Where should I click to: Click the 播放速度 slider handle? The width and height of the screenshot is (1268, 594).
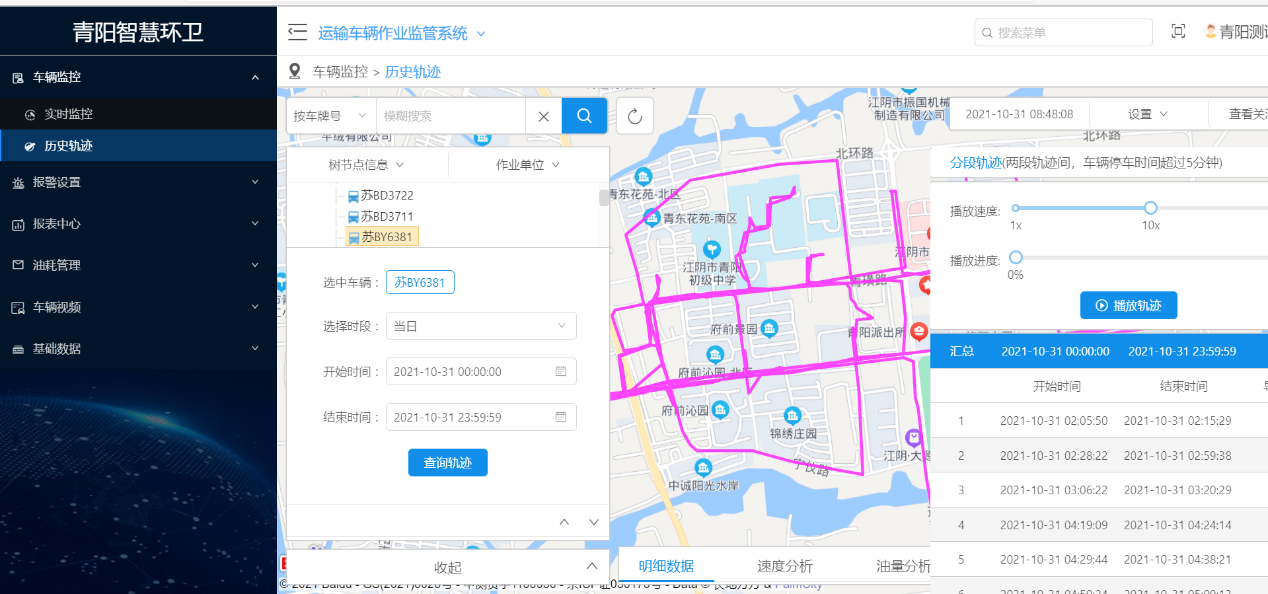point(1150,208)
